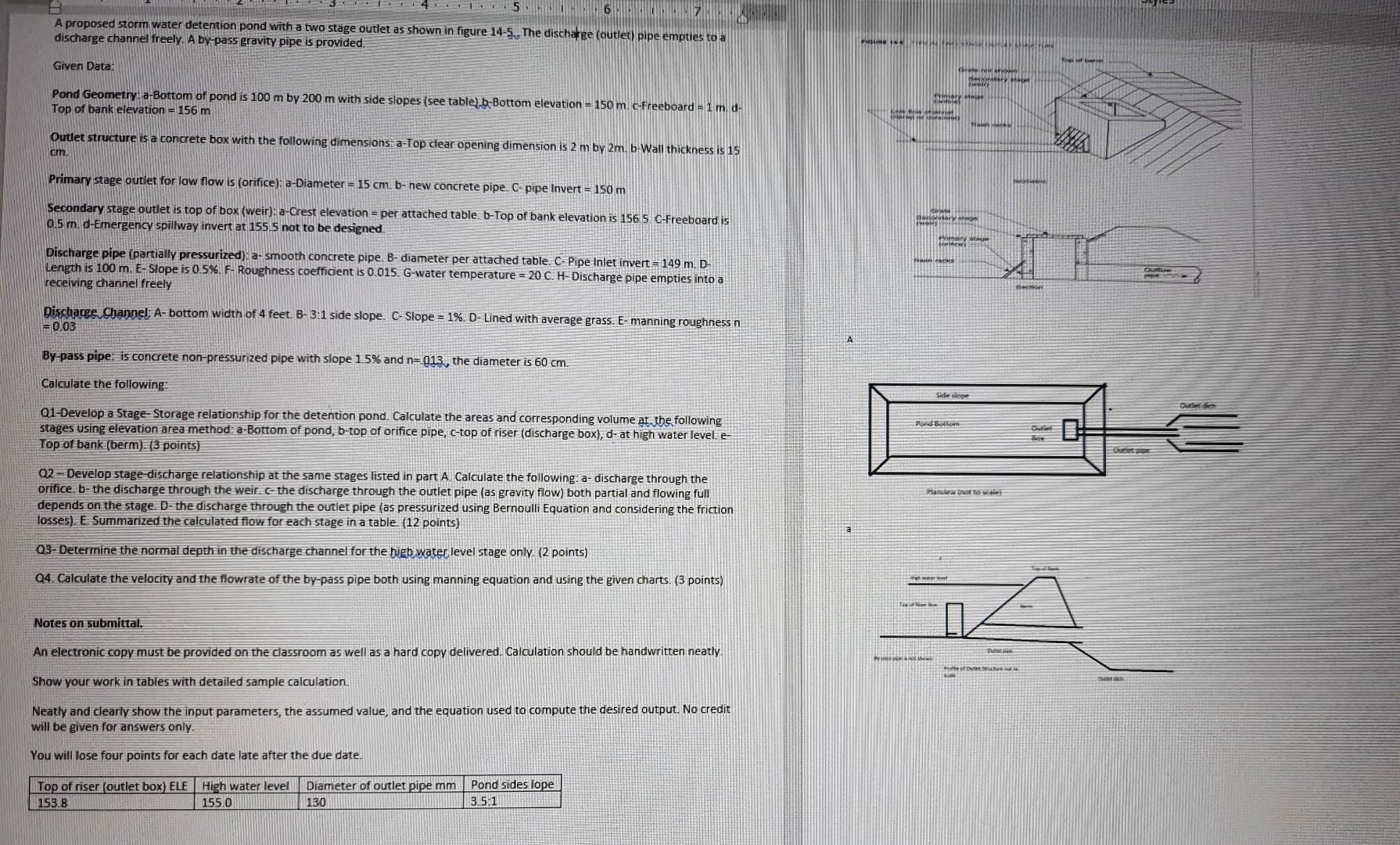Click the 'Neatly and clearly show the input parameters' line

point(381,710)
